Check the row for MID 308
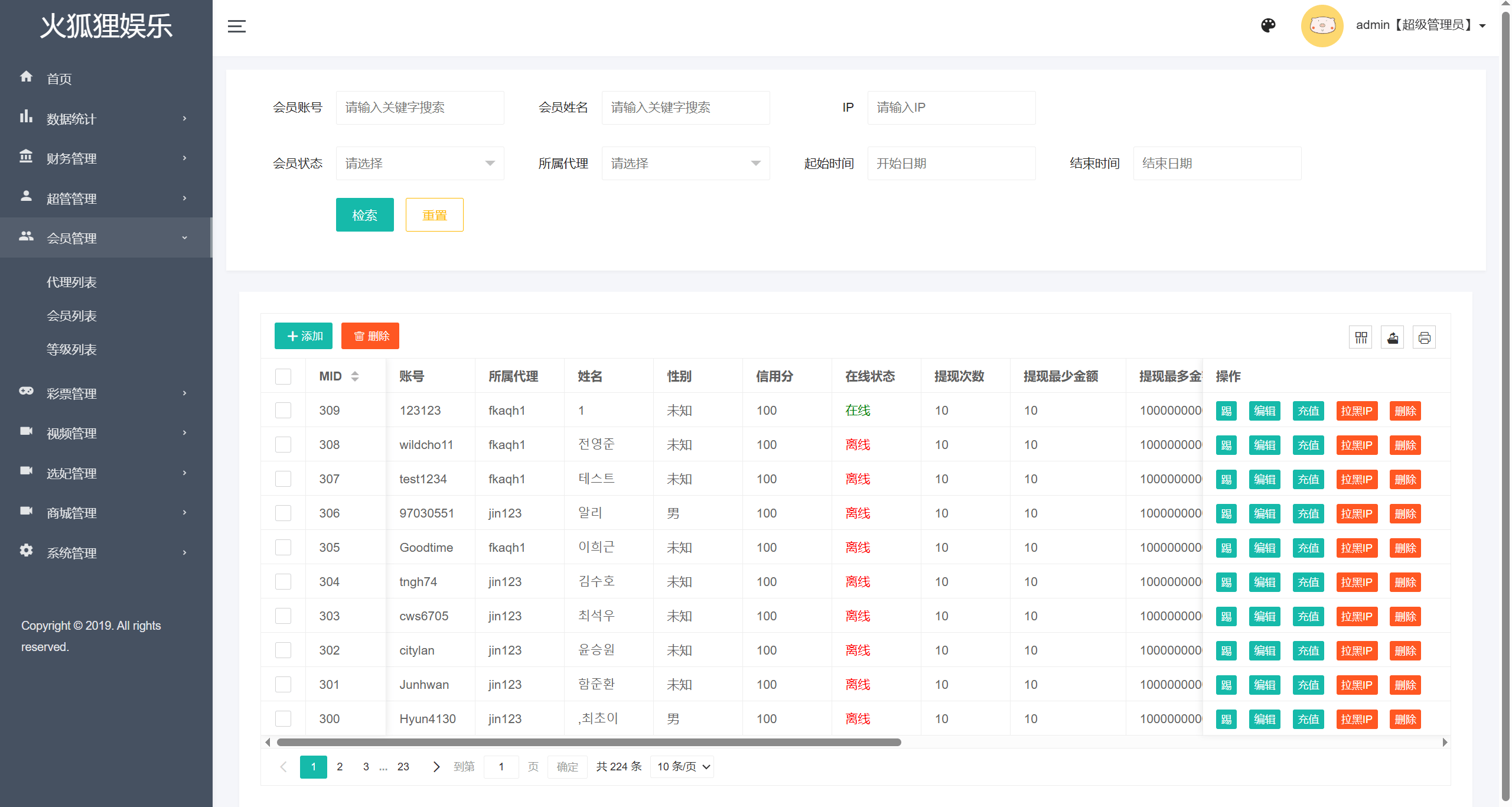 coord(283,445)
